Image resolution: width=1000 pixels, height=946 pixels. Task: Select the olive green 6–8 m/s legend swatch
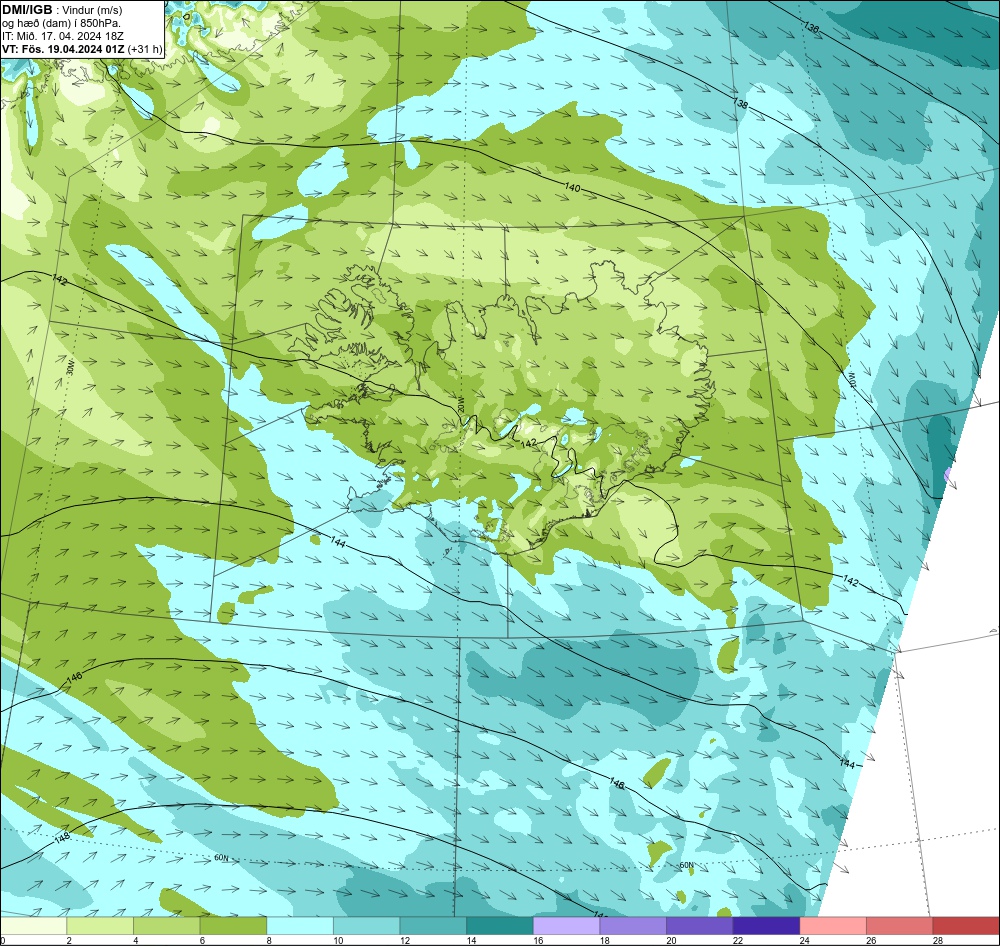point(233,926)
